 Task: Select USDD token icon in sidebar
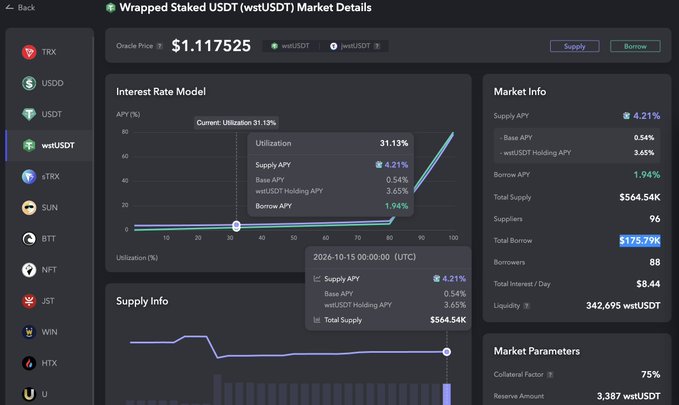(x=29, y=83)
